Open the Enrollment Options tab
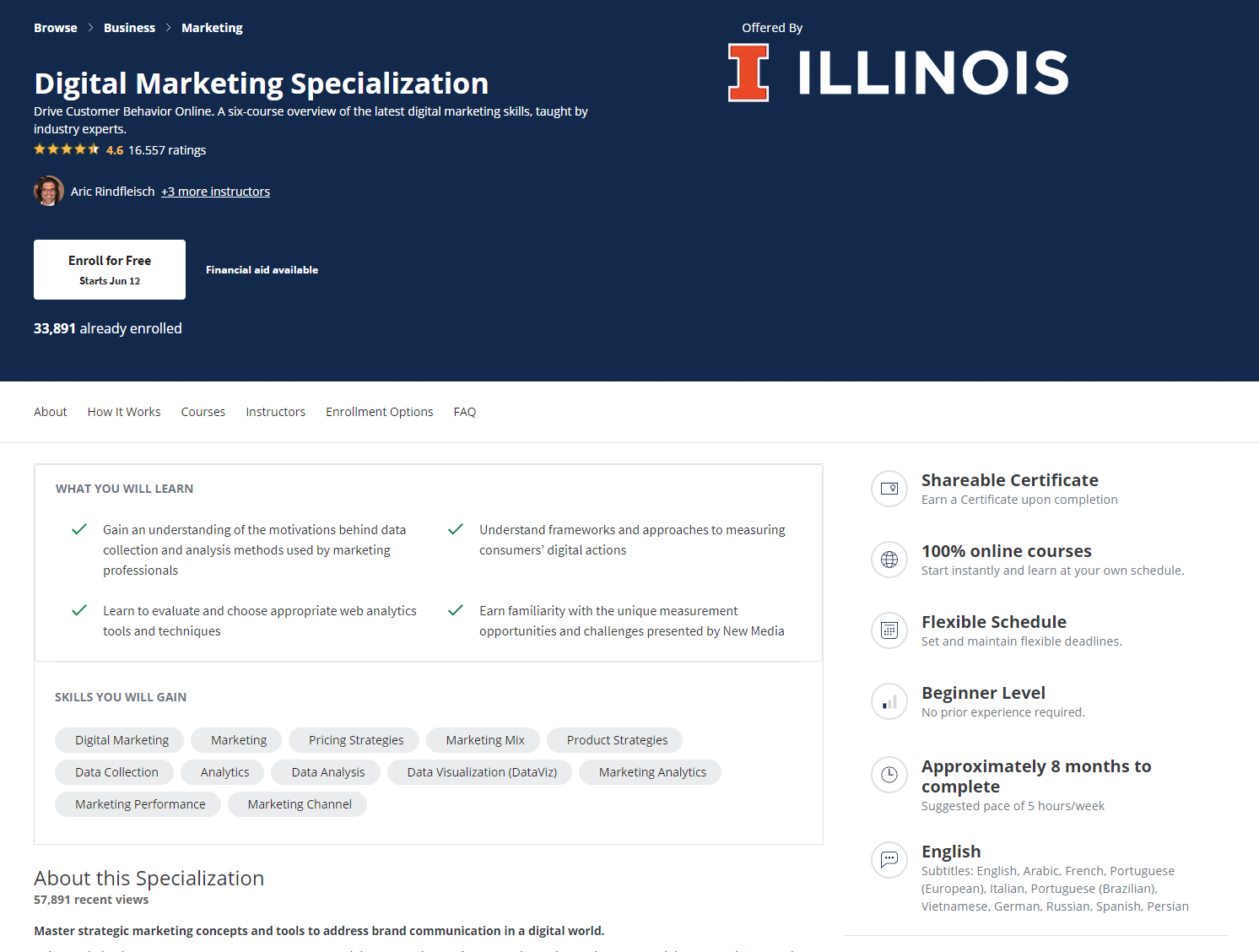The width and height of the screenshot is (1259, 952). coord(380,412)
